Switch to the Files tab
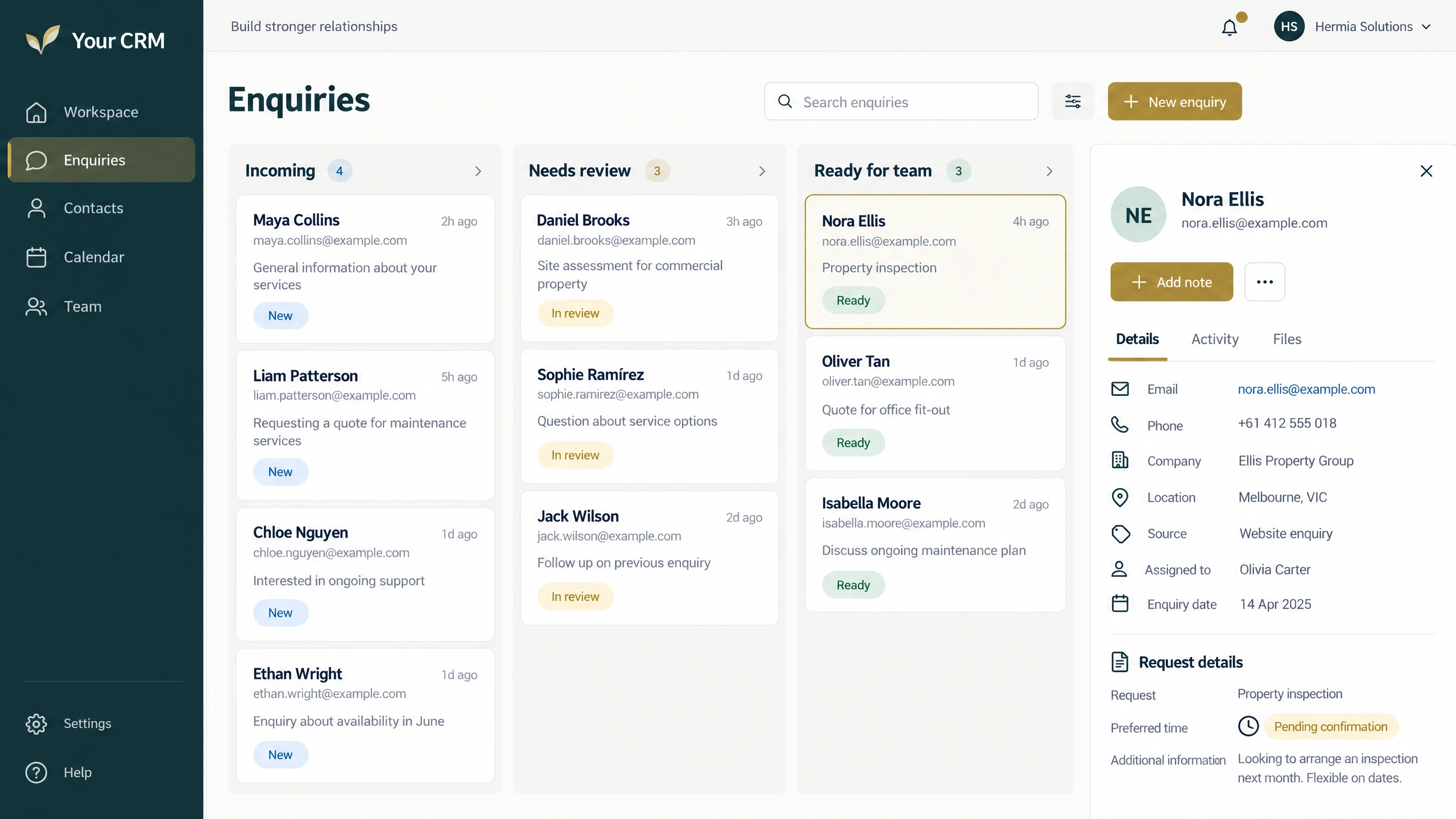The height and width of the screenshot is (819, 1456). (1287, 339)
